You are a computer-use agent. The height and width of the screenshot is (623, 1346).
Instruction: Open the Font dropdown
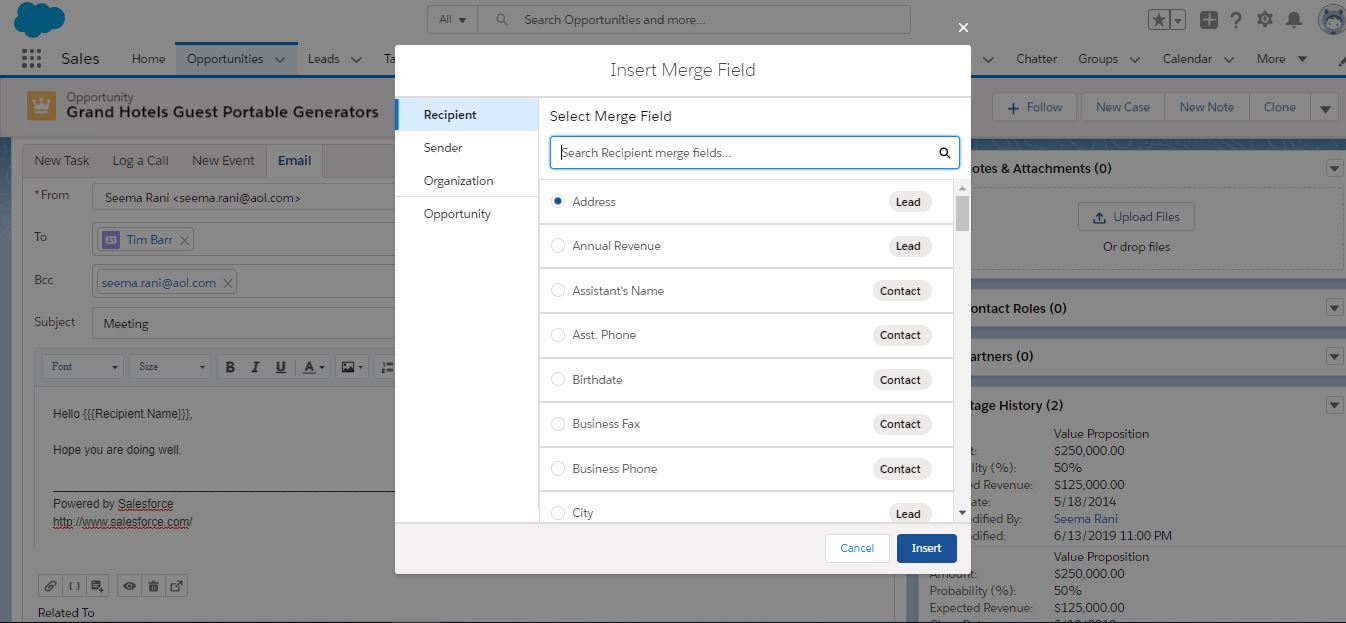coord(82,366)
